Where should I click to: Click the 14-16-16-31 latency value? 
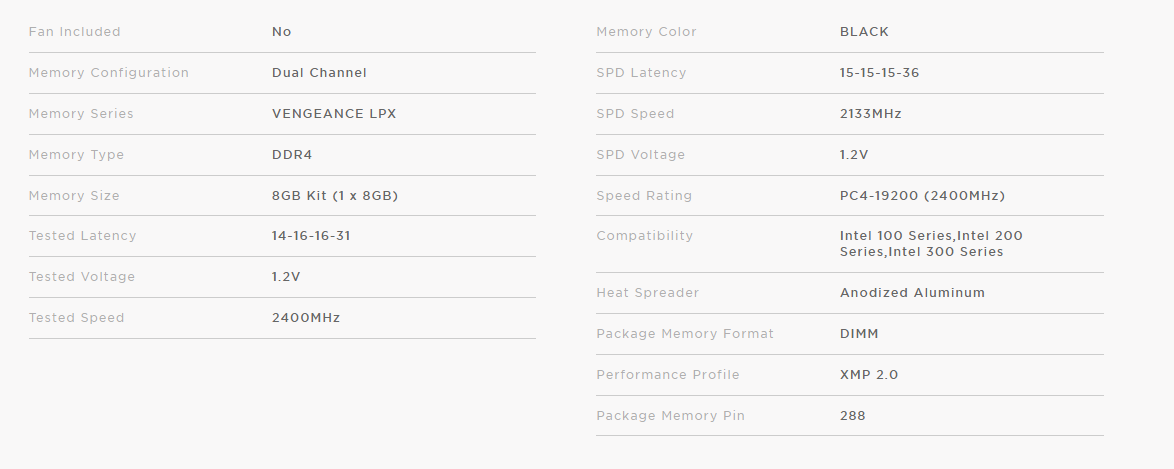click(x=311, y=236)
